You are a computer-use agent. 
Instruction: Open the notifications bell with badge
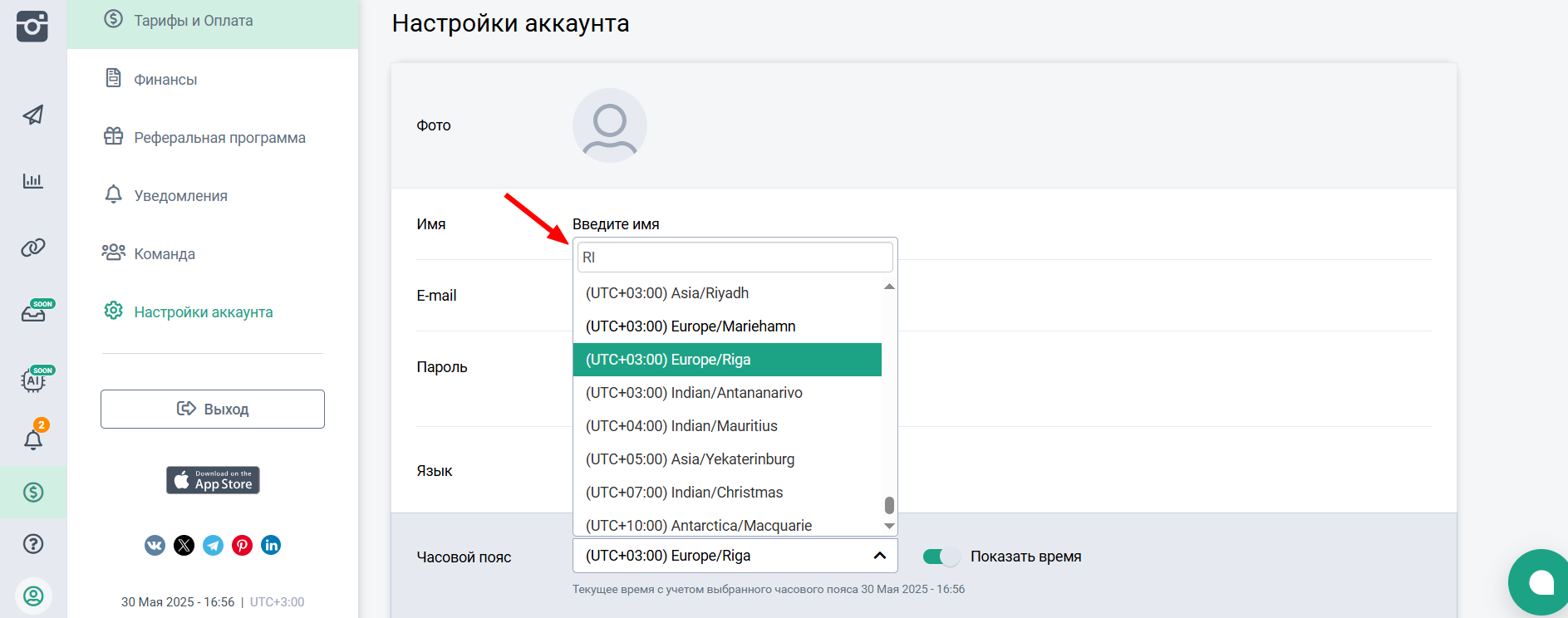tap(33, 439)
